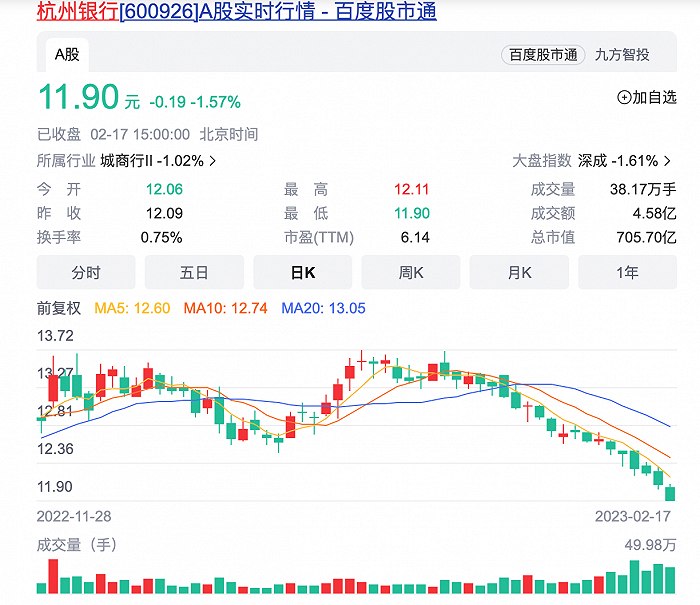This screenshot has height=605, width=700.
Task: Click the 13.72 price axis label
Action: click(x=55, y=336)
